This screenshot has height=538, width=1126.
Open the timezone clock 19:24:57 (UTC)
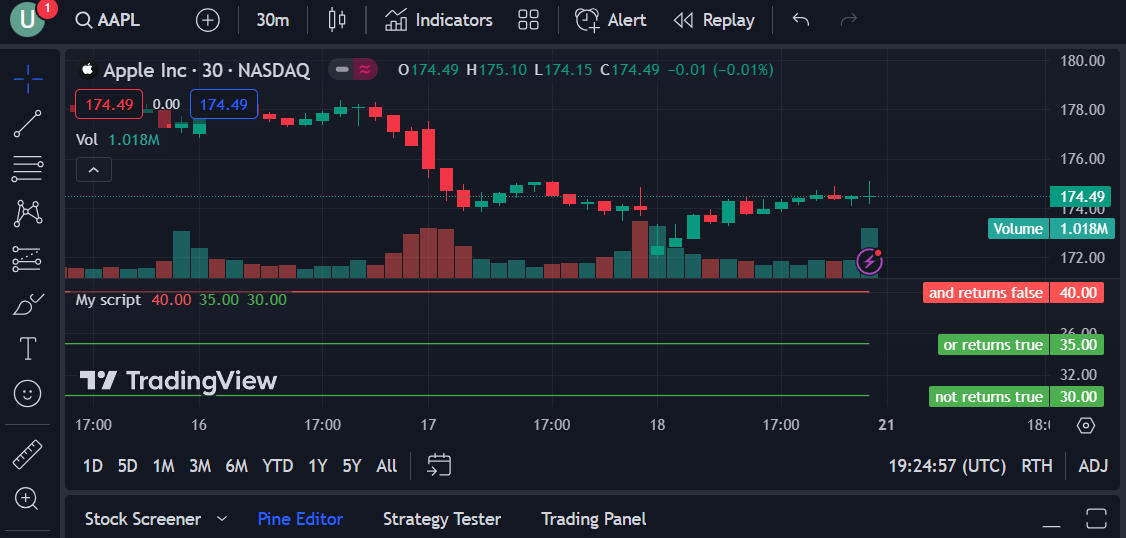pyautogui.click(x=947, y=465)
